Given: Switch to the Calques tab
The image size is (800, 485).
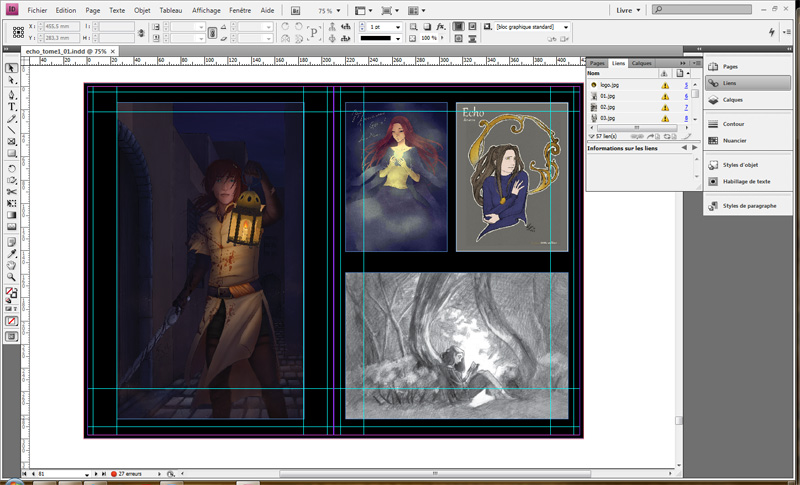Looking at the screenshot, I should pyautogui.click(x=641, y=63).
